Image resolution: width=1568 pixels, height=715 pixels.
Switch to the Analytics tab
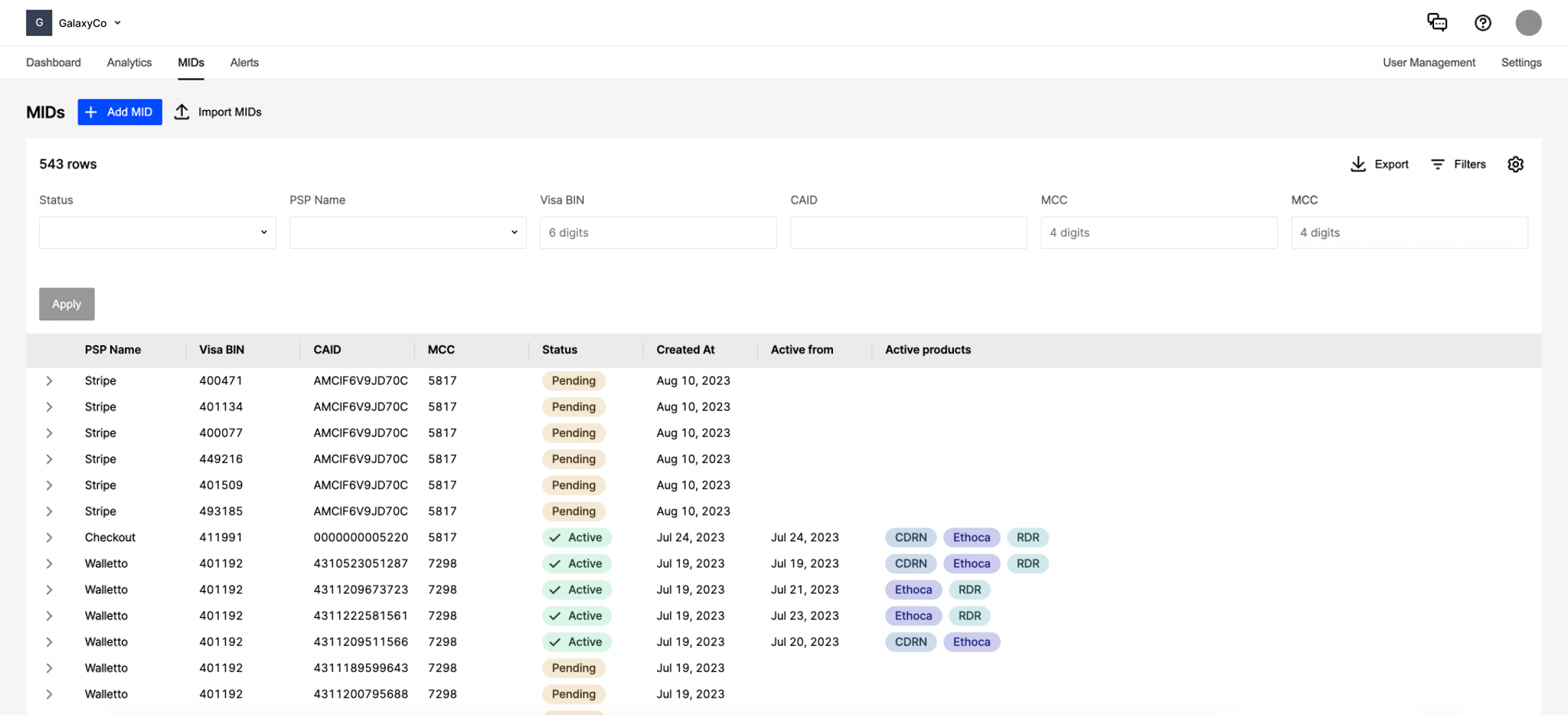click(x=129, y=62)
